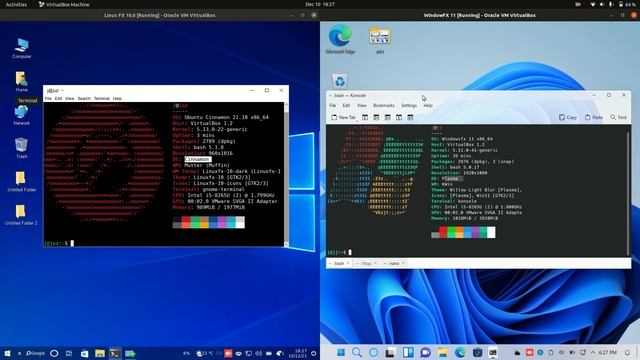The image size is (640, 360).
Task: Open the Terminal menu in gnome-terminal window
Action: click(102, 98)
